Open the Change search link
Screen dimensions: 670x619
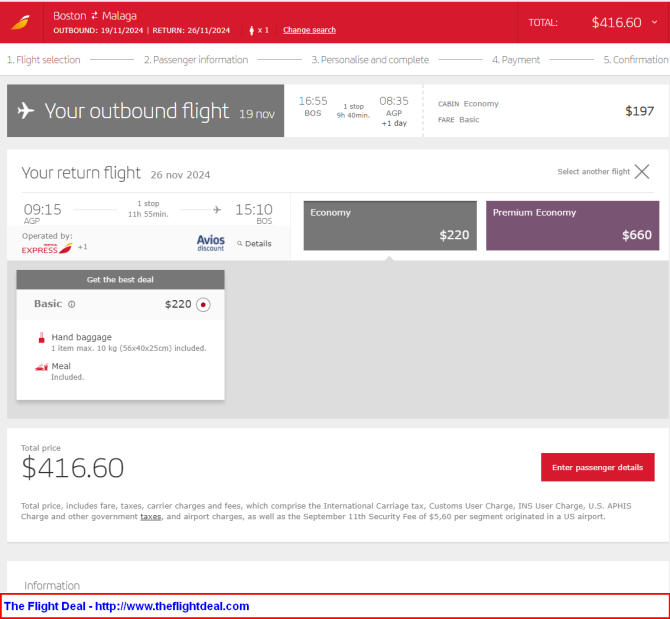point(309,30)
